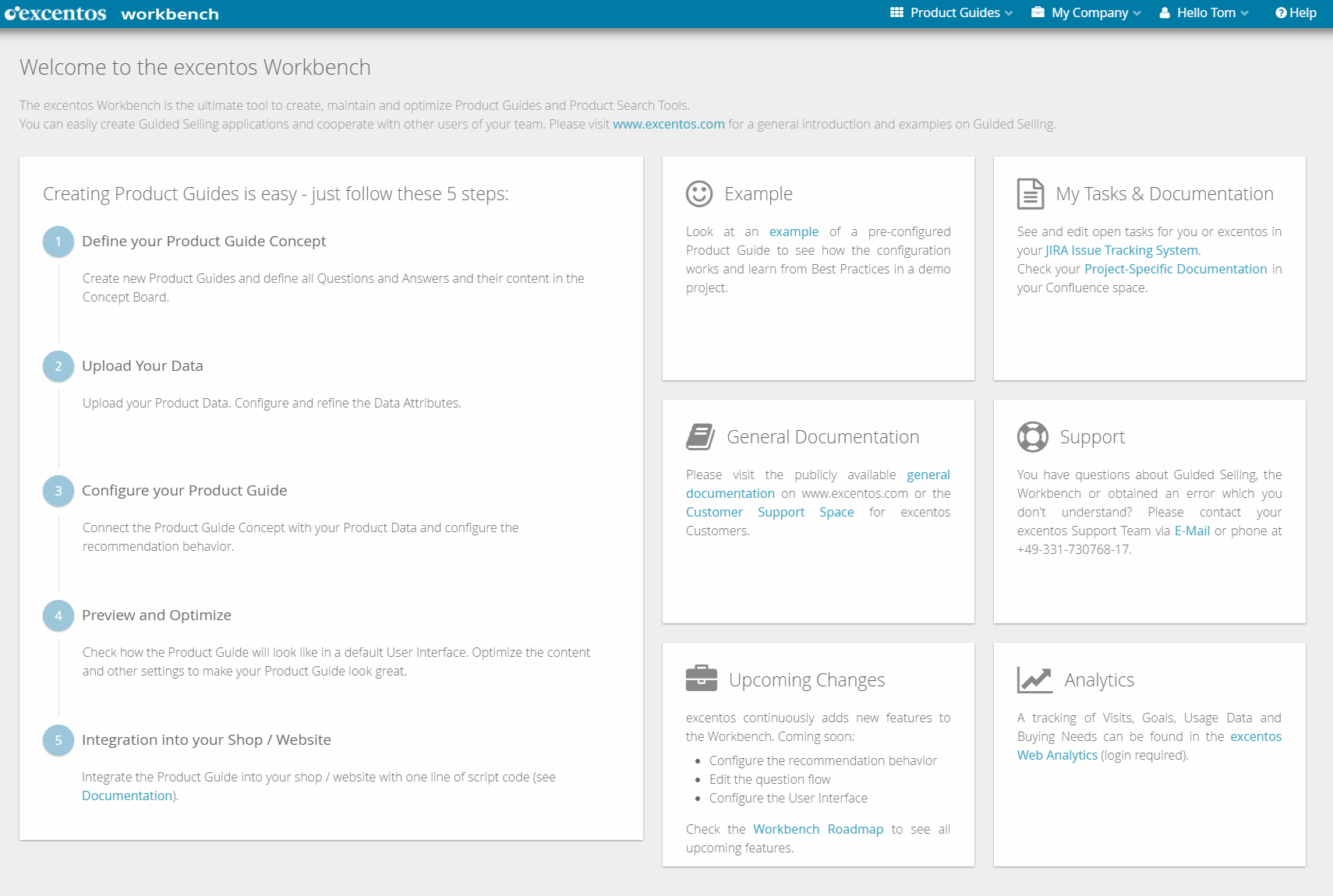Click the 'Analytics' card title
Image resolution: width=1333 pixels, height=896 pixels.
tap(1099, 680)
